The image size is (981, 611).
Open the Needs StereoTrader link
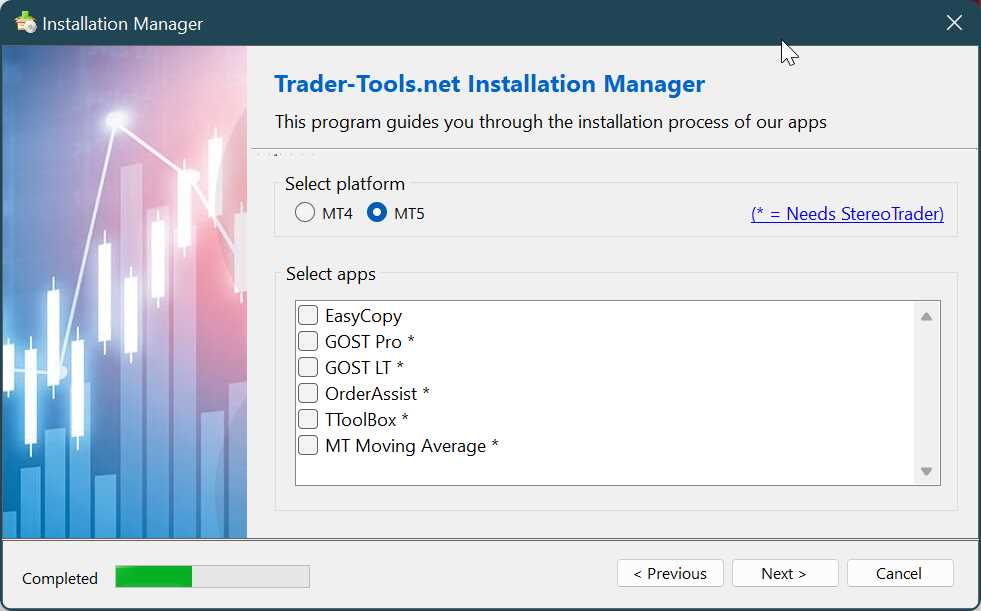847,214
